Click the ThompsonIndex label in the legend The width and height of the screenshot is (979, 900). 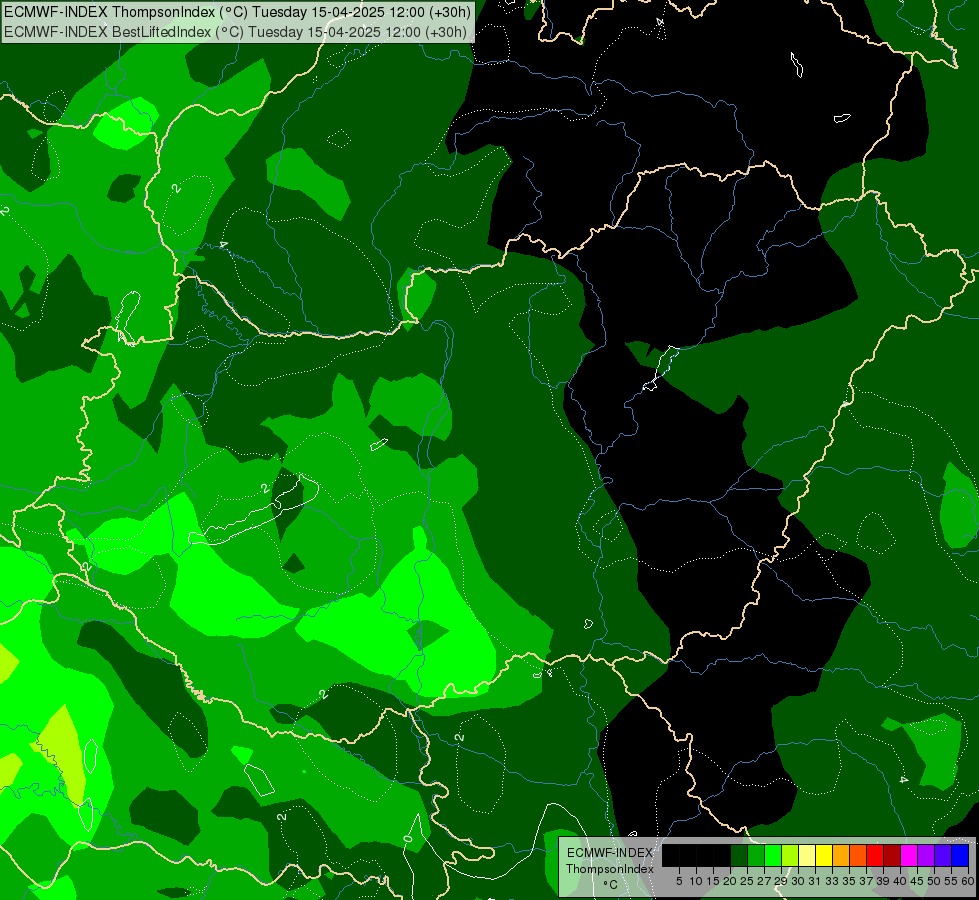[610, 869]
